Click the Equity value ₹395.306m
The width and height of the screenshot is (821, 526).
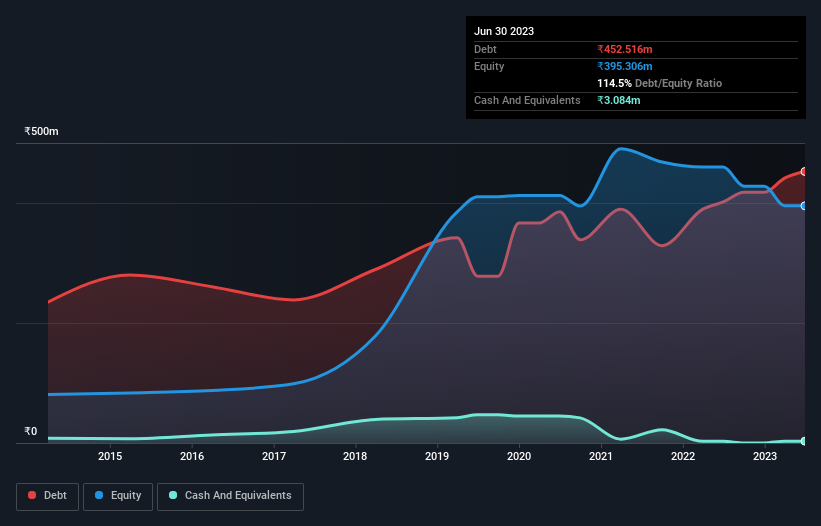[x=625, y=66]
